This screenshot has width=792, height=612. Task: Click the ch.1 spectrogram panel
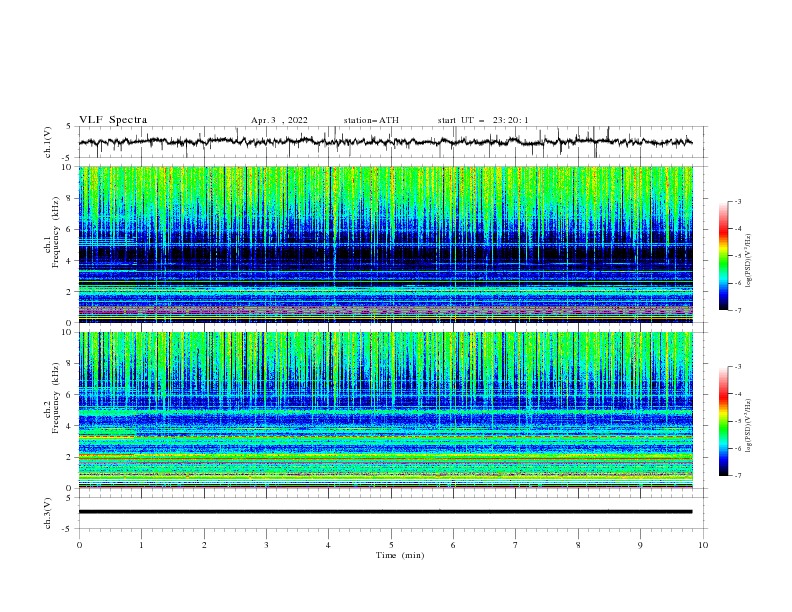(386, 244)
